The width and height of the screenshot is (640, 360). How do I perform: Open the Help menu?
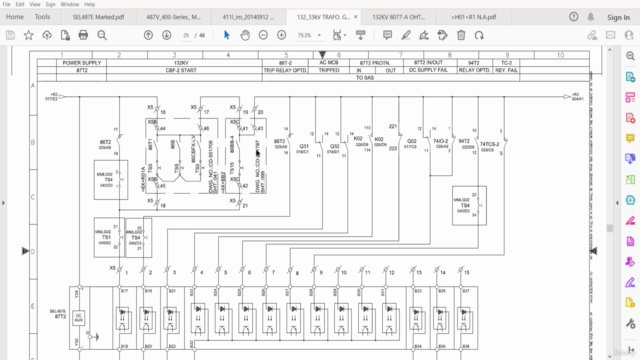point(89,4)
